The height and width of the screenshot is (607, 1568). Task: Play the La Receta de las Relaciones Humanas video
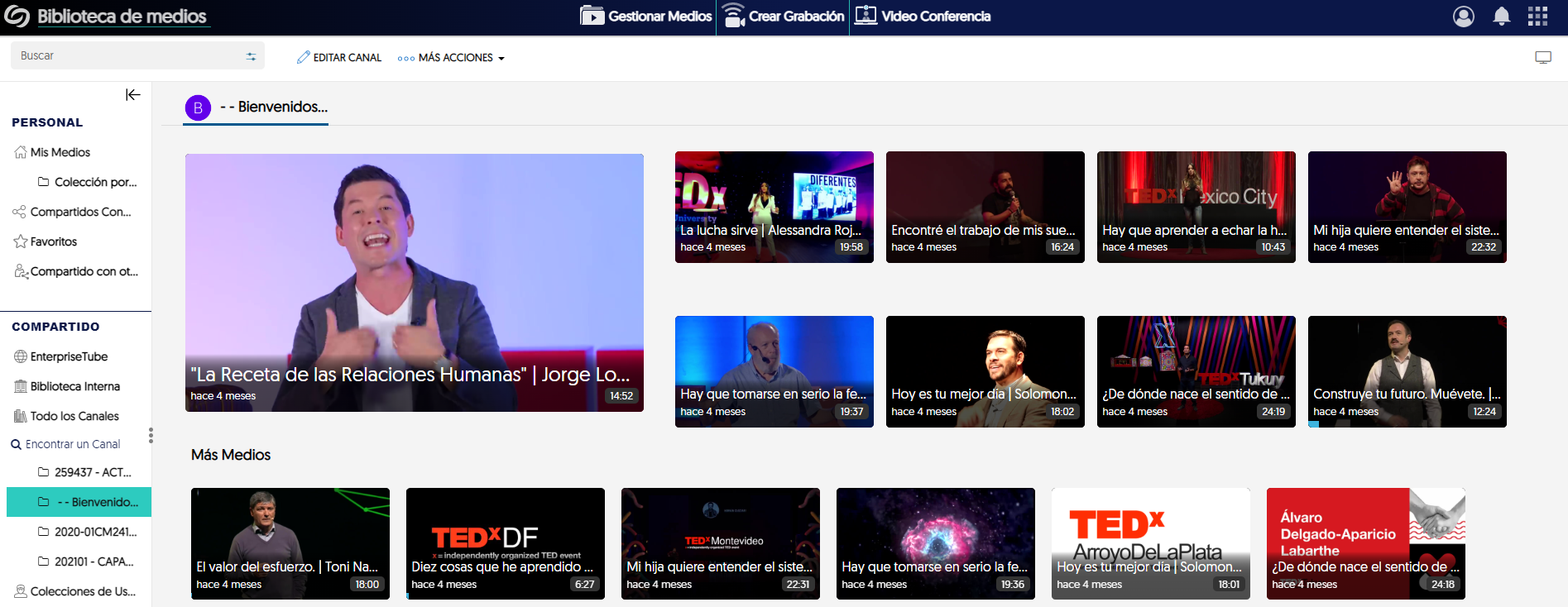(x=414, y=282)
